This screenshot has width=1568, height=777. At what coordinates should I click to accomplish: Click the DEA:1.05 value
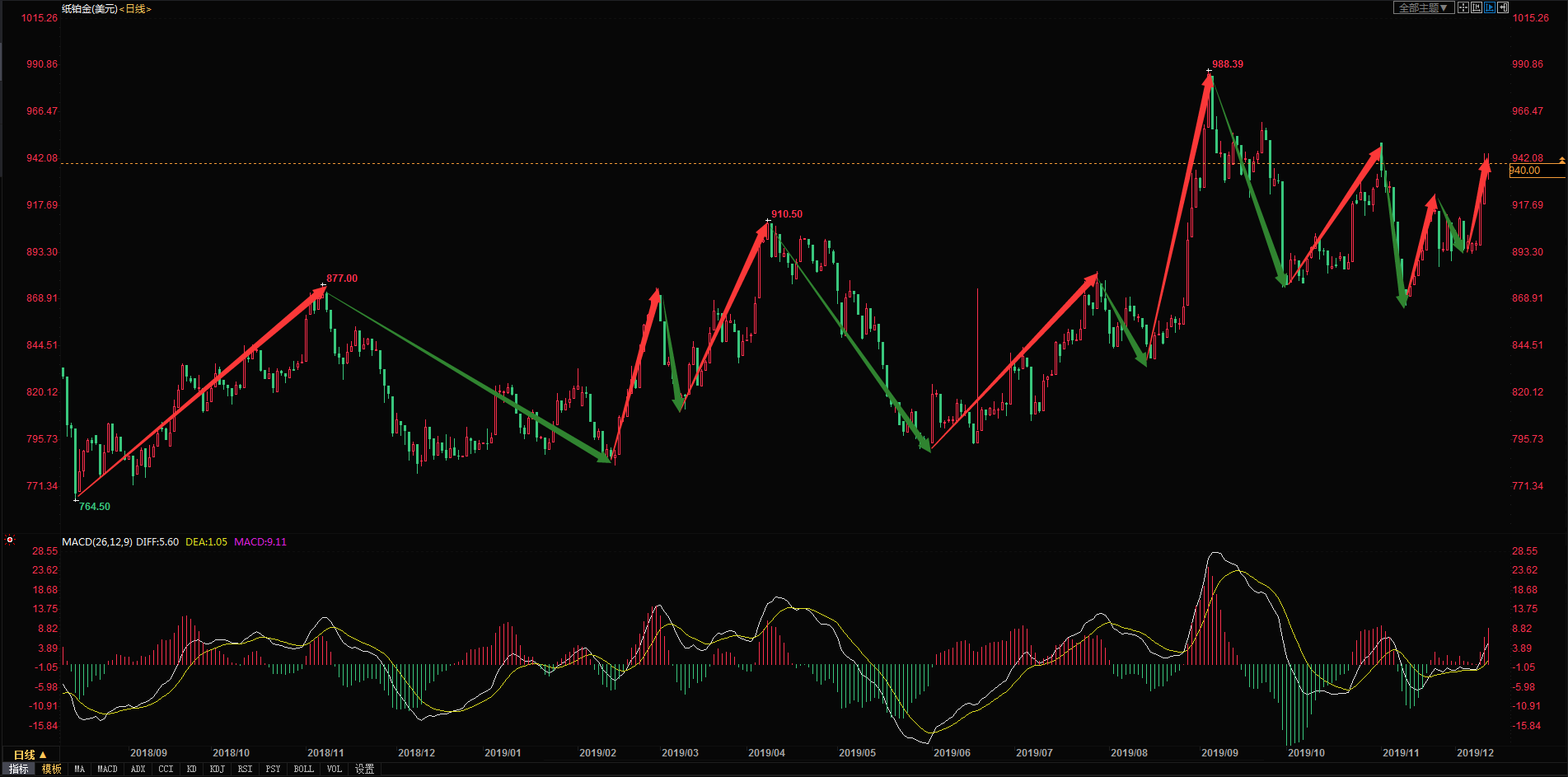click(206, 541)
